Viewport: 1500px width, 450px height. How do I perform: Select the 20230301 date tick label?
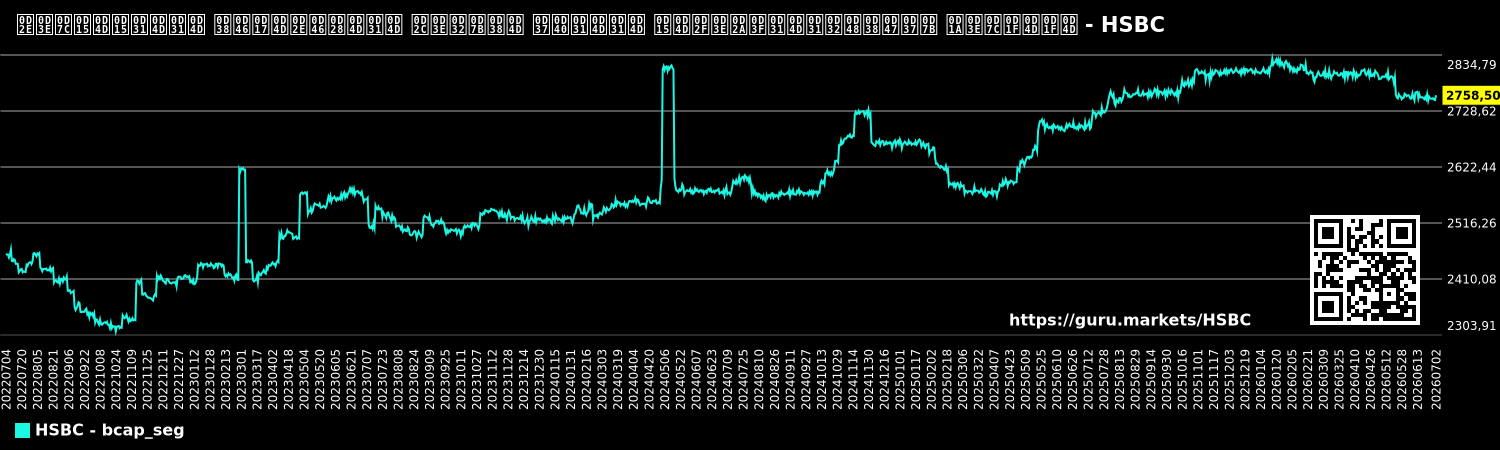[242, 378]
